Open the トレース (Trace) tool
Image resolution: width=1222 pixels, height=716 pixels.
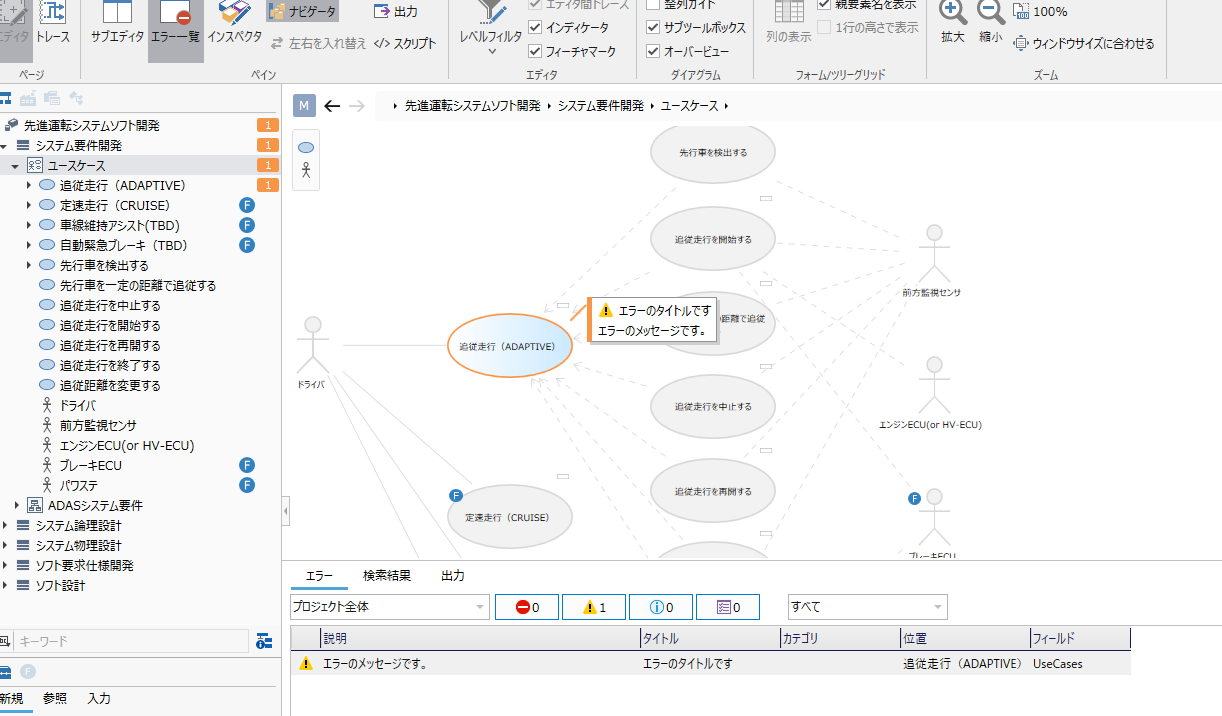pyautogui.click(x=52, y=22)
